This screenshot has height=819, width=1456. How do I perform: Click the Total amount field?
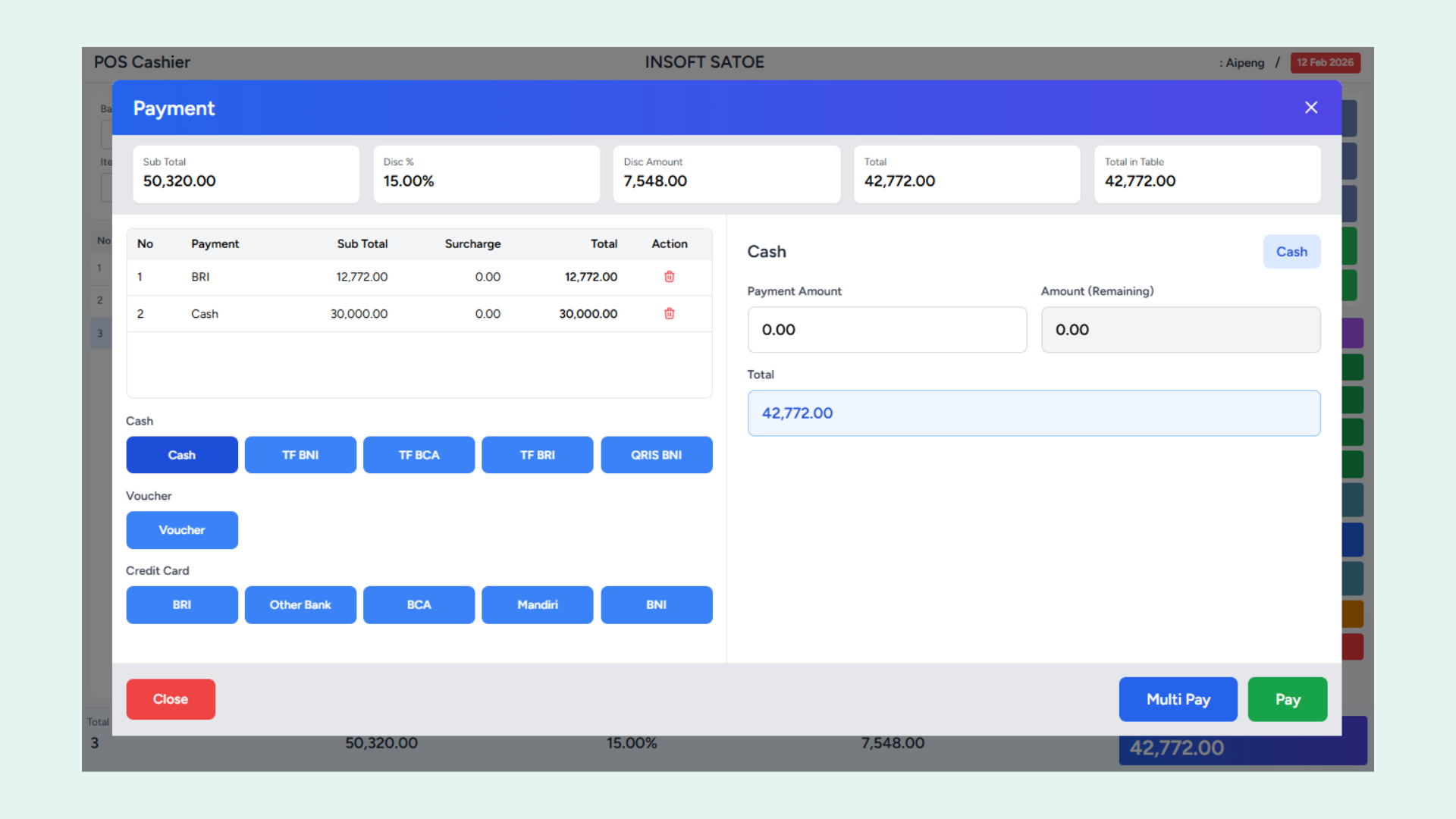click(1033, 413)
